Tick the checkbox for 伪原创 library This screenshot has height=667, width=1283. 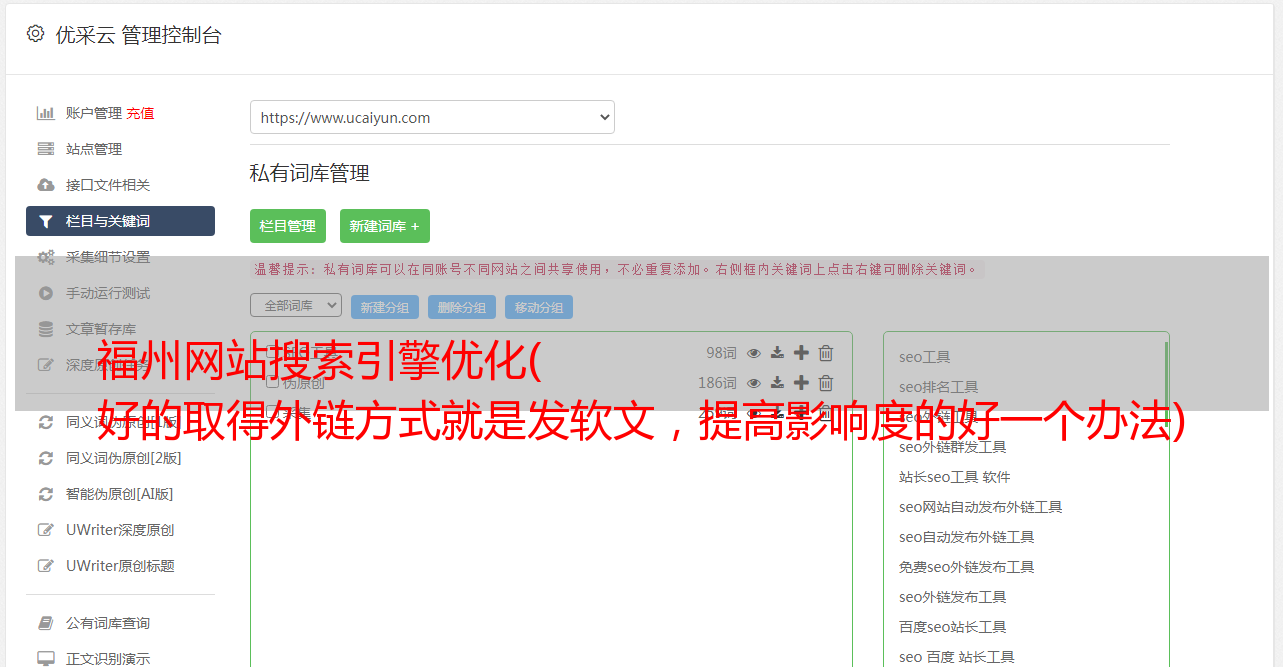(x=272, y=383)
